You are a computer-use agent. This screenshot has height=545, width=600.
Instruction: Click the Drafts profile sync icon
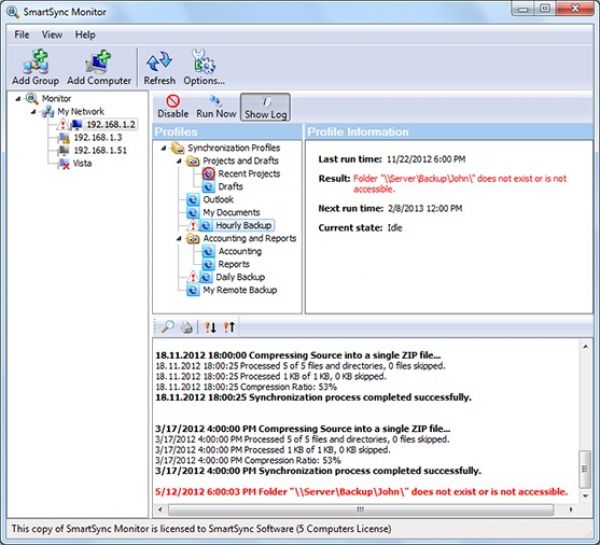[x=209, y=187]
